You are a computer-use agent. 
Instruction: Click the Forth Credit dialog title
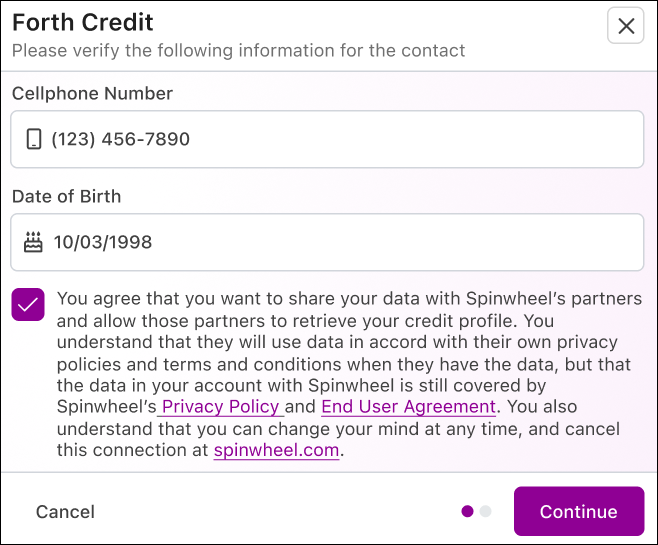click(x=83, y=22)
